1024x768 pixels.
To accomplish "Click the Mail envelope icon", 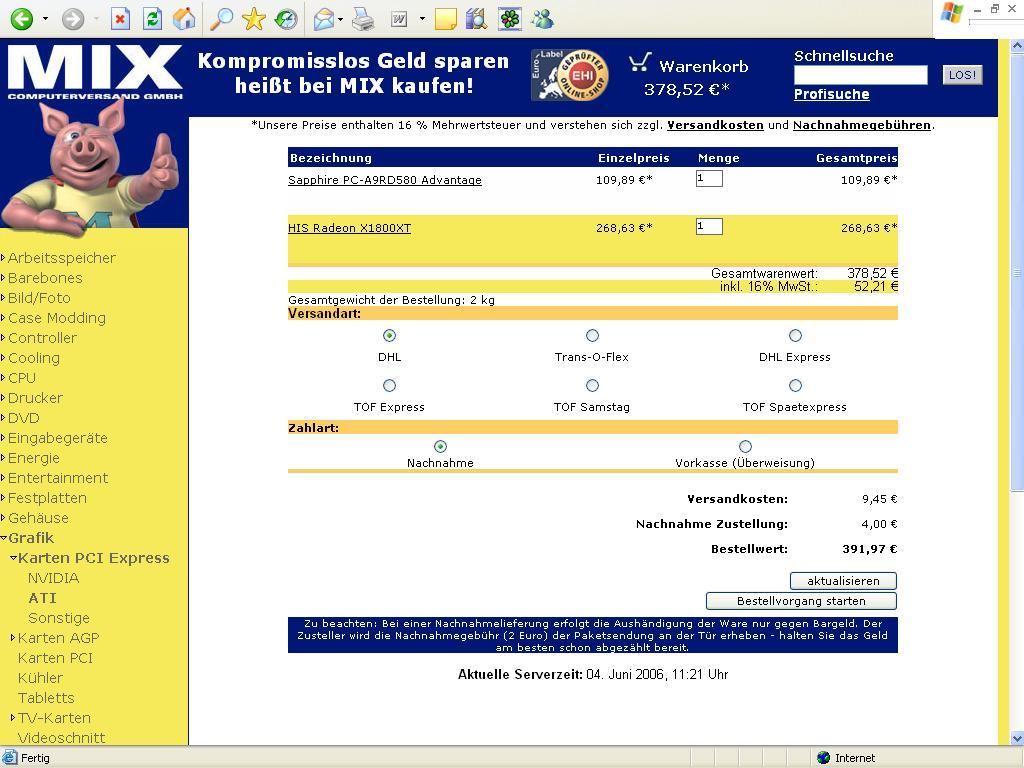I will [x=324, y=20].
